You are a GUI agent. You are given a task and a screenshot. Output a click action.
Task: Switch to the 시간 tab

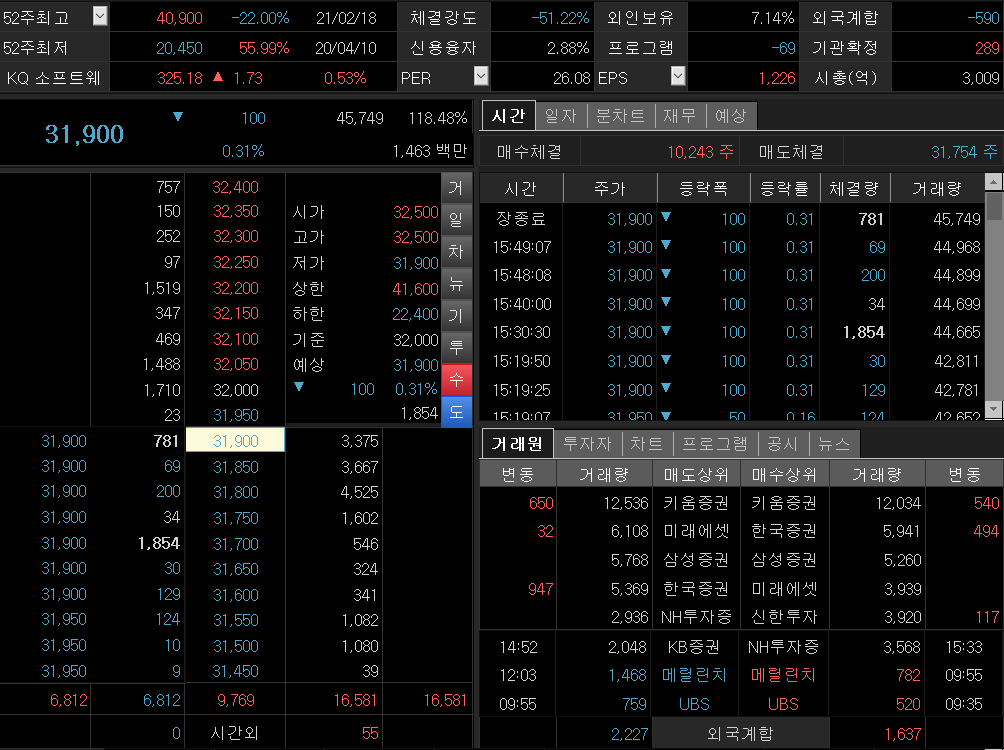[508, 116]
